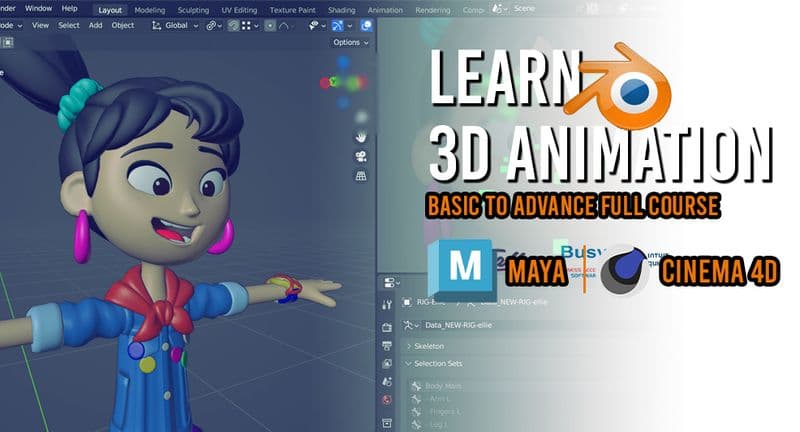Open the Options dropdown
The height and width of the screenshot is (432, 800).
coord(351,42)
